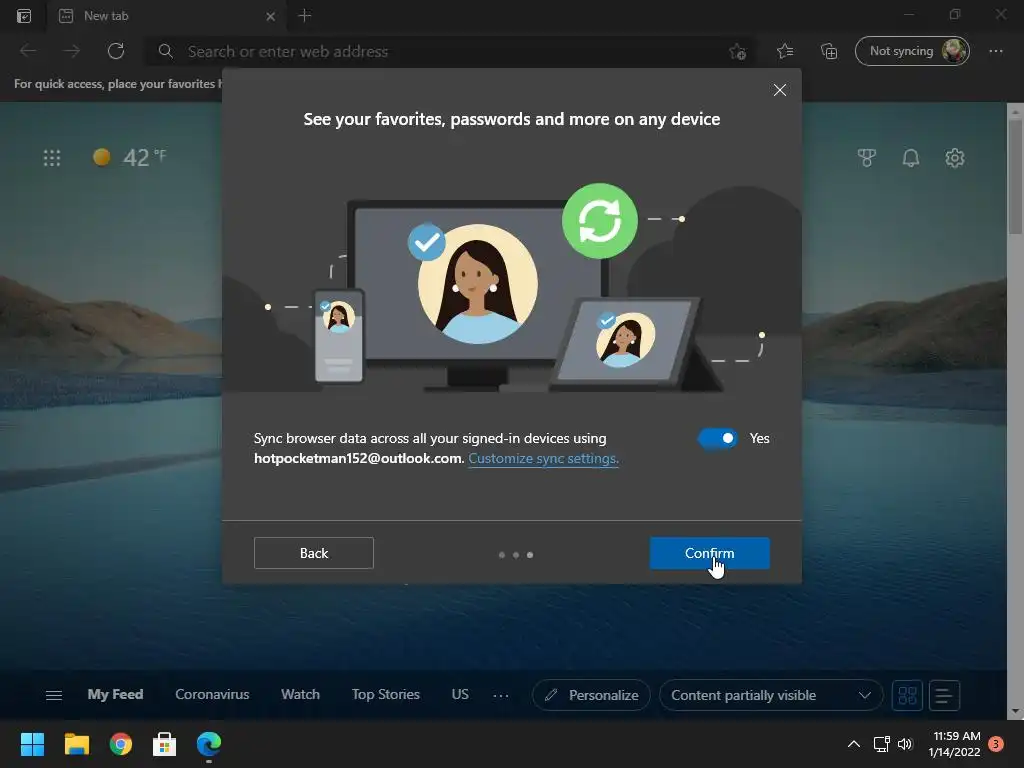Screen dimensions: 1024x768
Task: Launch Google Chrome from taskbar
Action: pos(121,744)
